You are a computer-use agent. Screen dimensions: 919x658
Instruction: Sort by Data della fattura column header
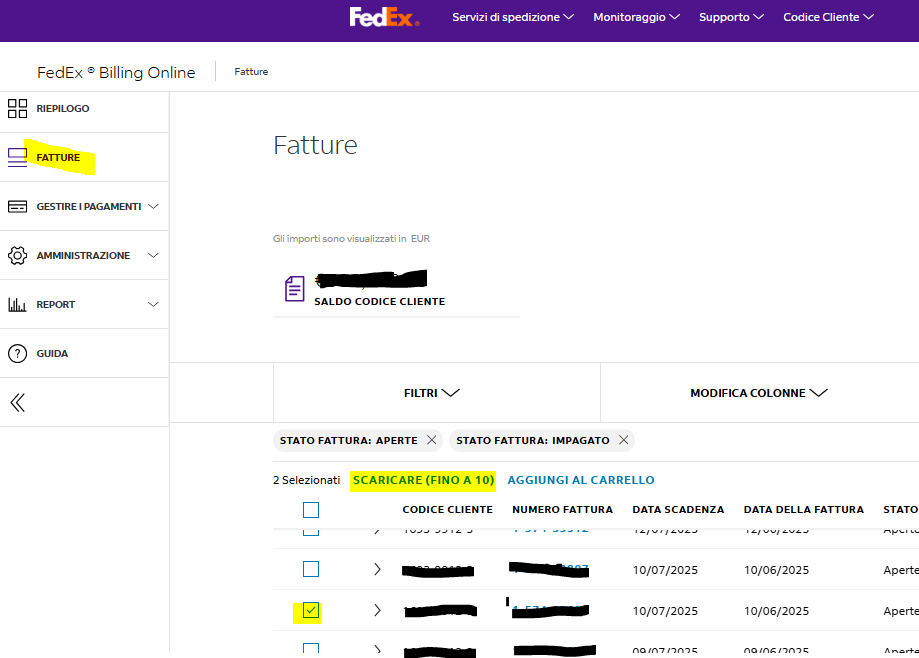pyautogui.click(x=804, y=509)
